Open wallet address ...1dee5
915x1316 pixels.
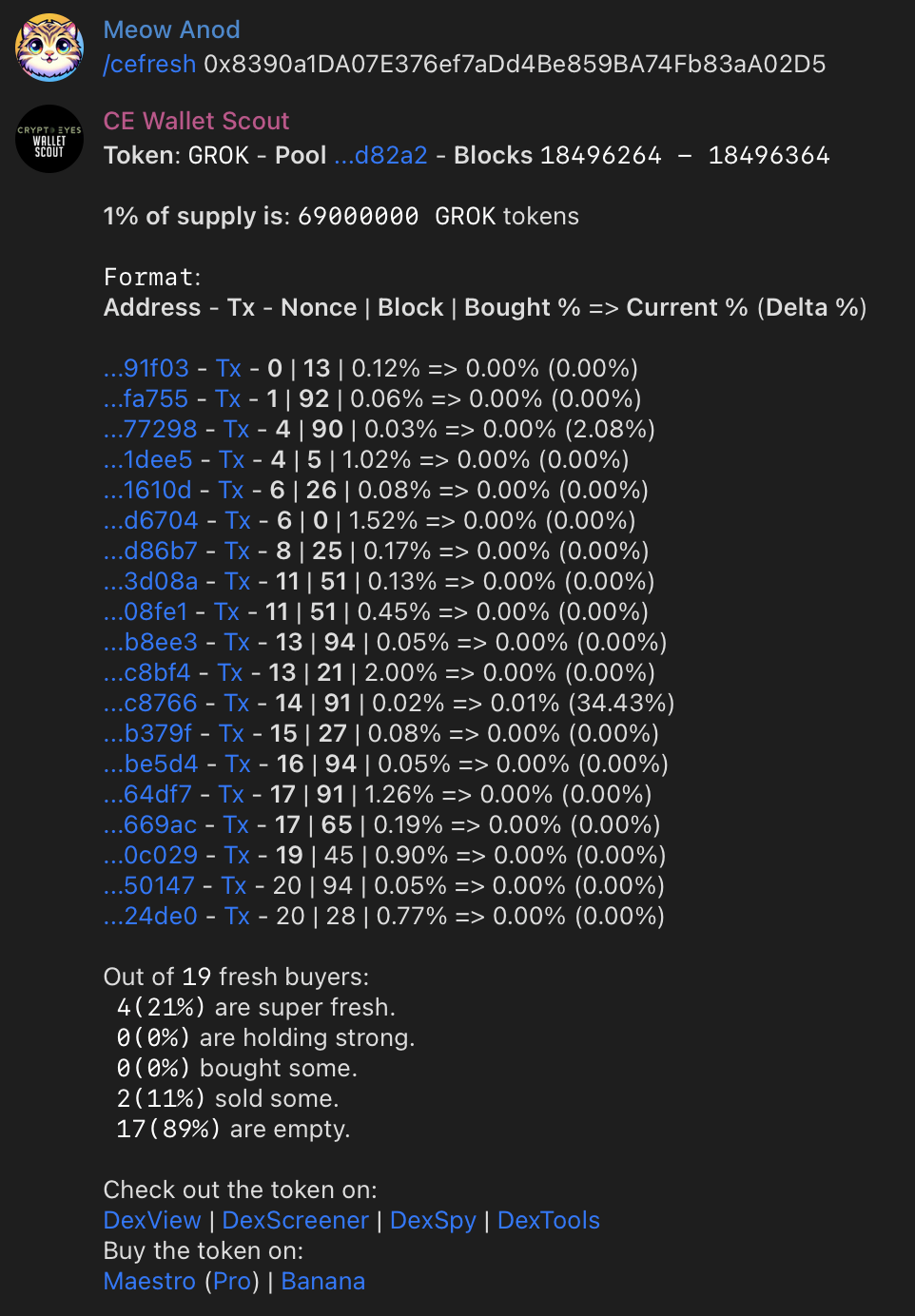(x=147, y=460)
